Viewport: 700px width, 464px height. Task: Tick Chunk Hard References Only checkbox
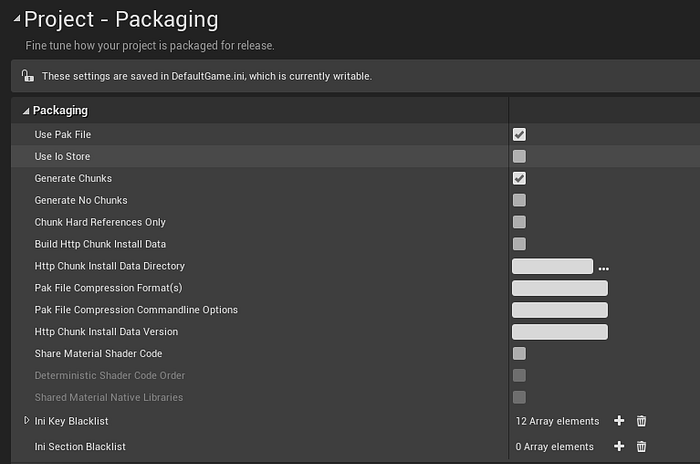point(519,222)
